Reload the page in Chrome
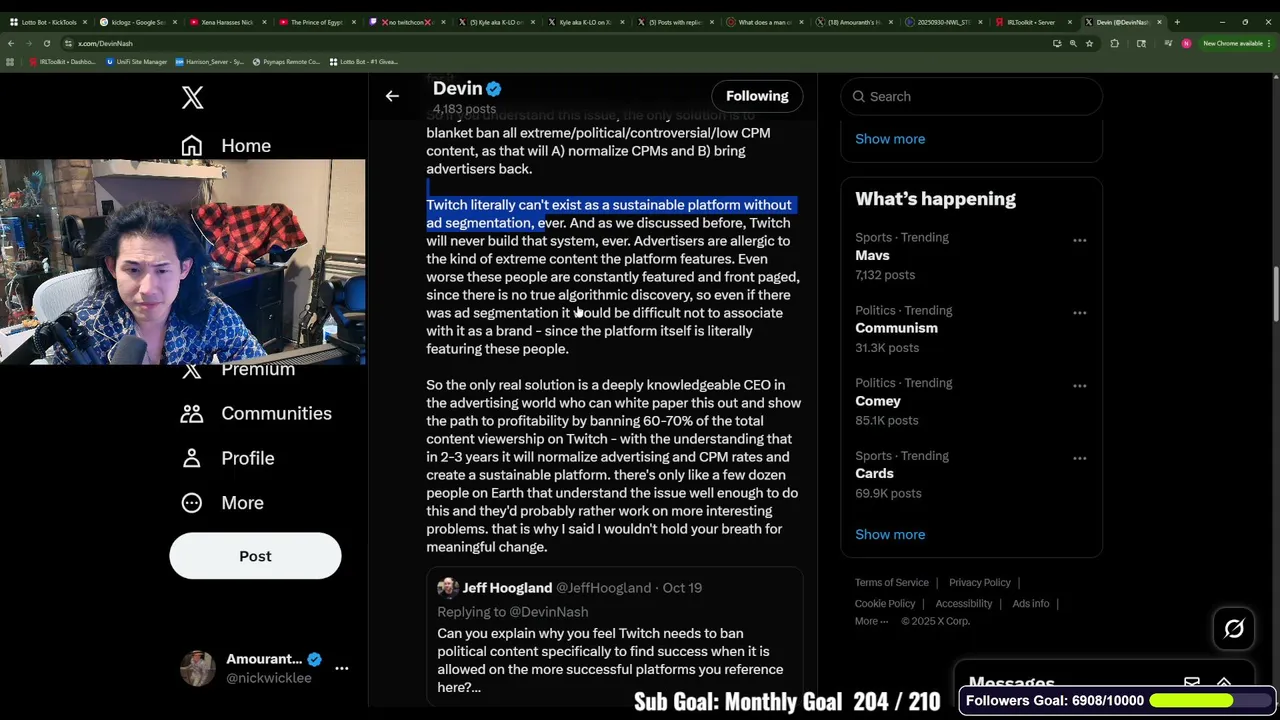This screenshot has height=720, width=1280. (47, 43)
